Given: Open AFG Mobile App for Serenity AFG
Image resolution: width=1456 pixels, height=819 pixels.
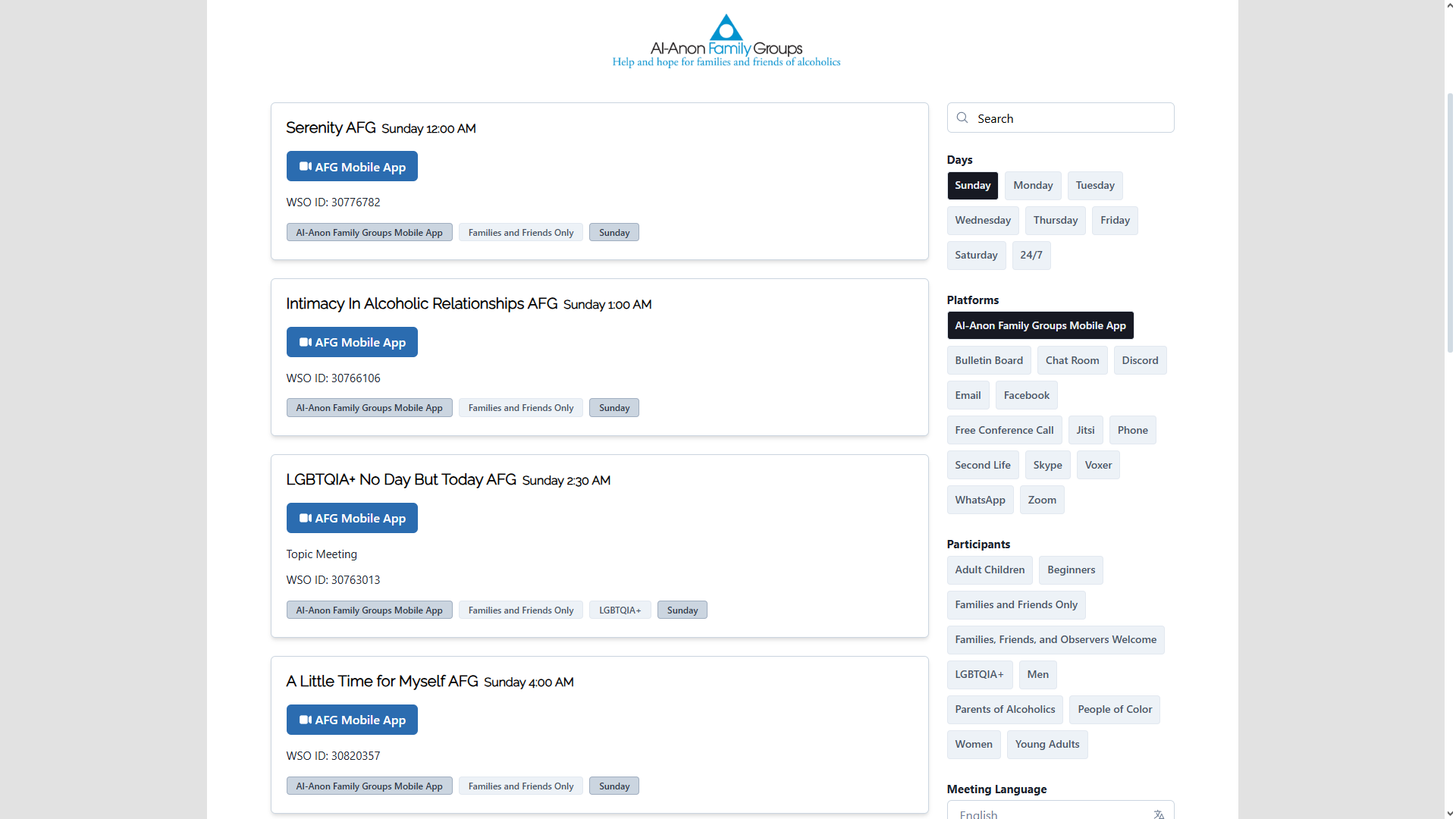Looking at the screenshot, I should point(352,166).
